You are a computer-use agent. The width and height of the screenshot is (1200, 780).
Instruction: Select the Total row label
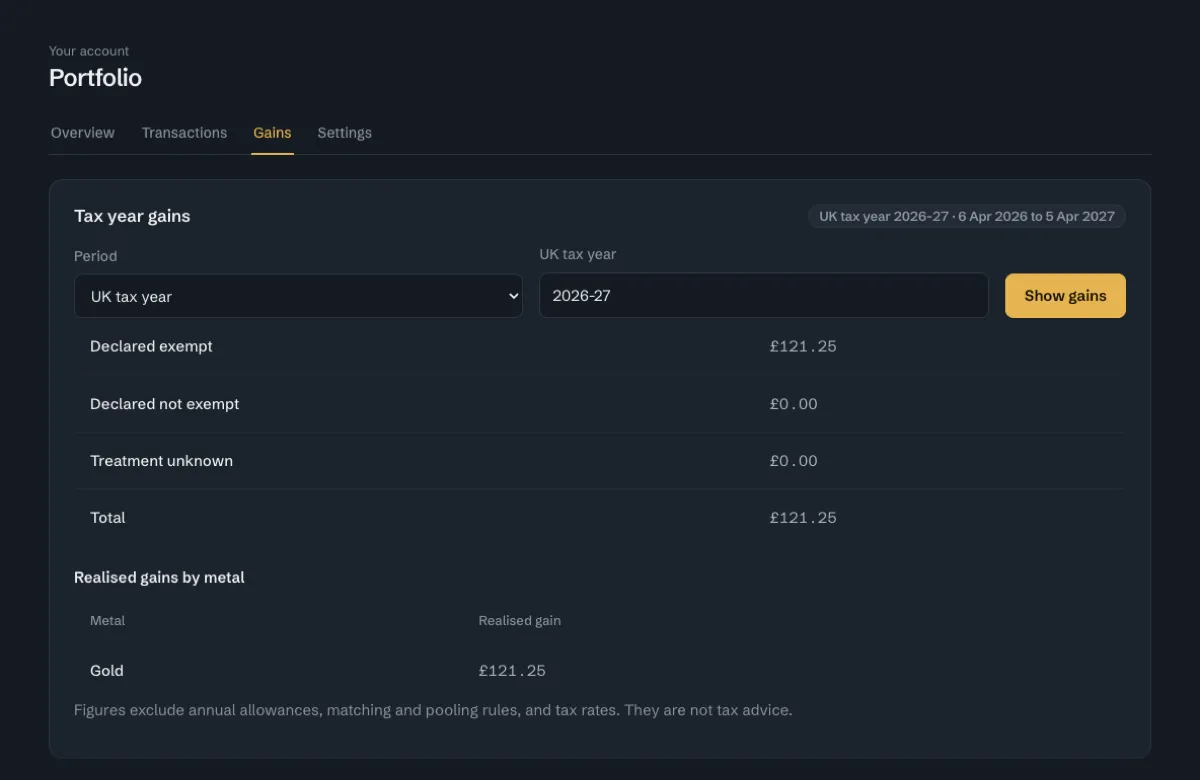click(108, 518)
